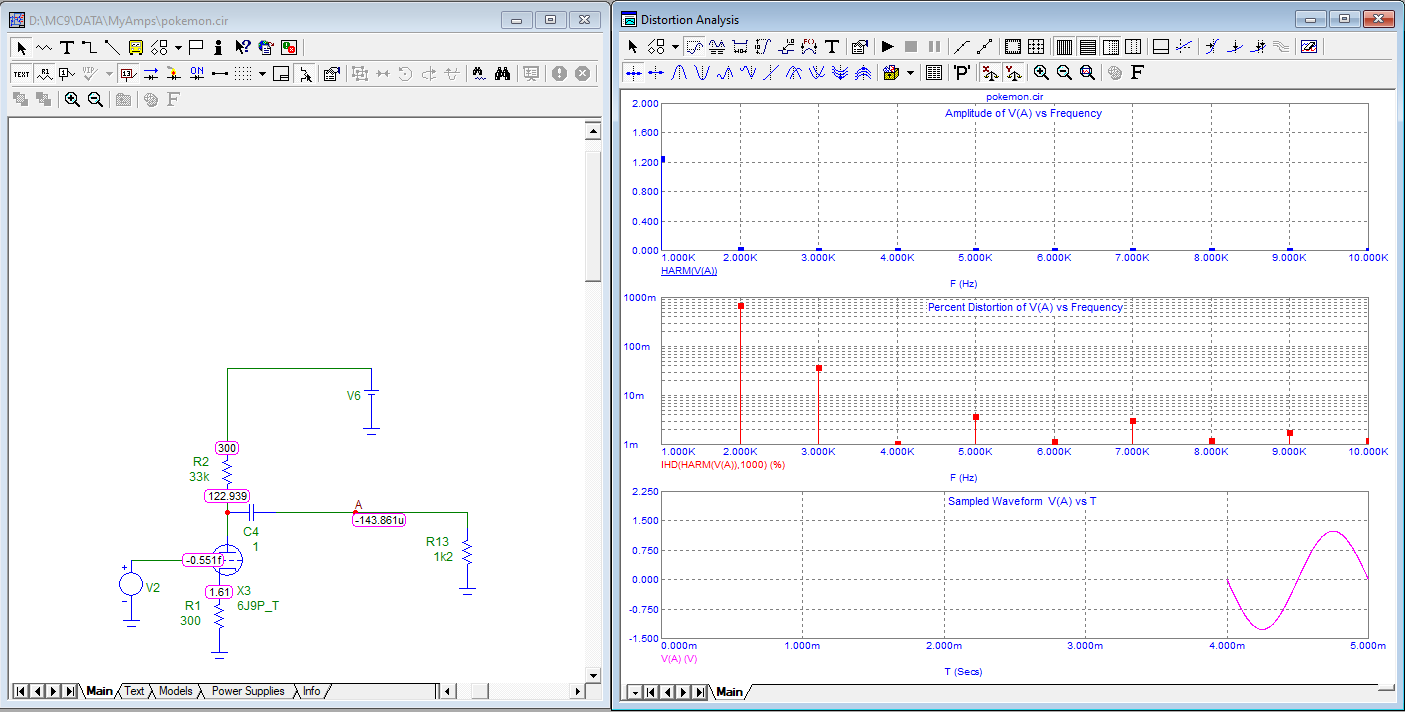
Task: Click the IHD(HARM(V(A)),1000) plot label
Action: pyautogui.click(x=723, y=465)
